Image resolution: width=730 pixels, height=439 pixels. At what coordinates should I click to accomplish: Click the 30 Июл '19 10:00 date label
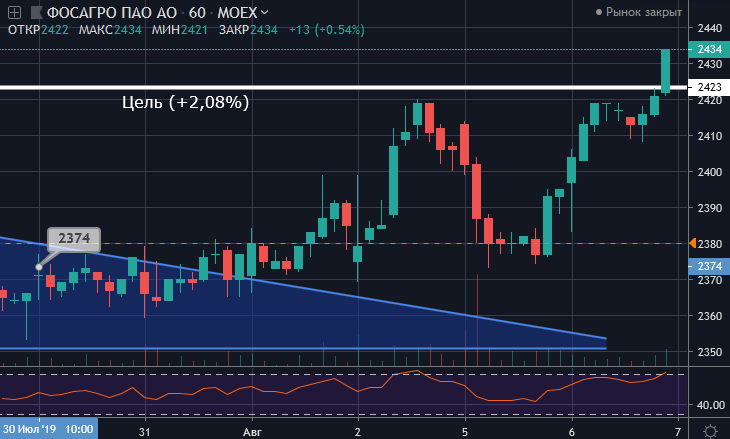tap(48, 429)
